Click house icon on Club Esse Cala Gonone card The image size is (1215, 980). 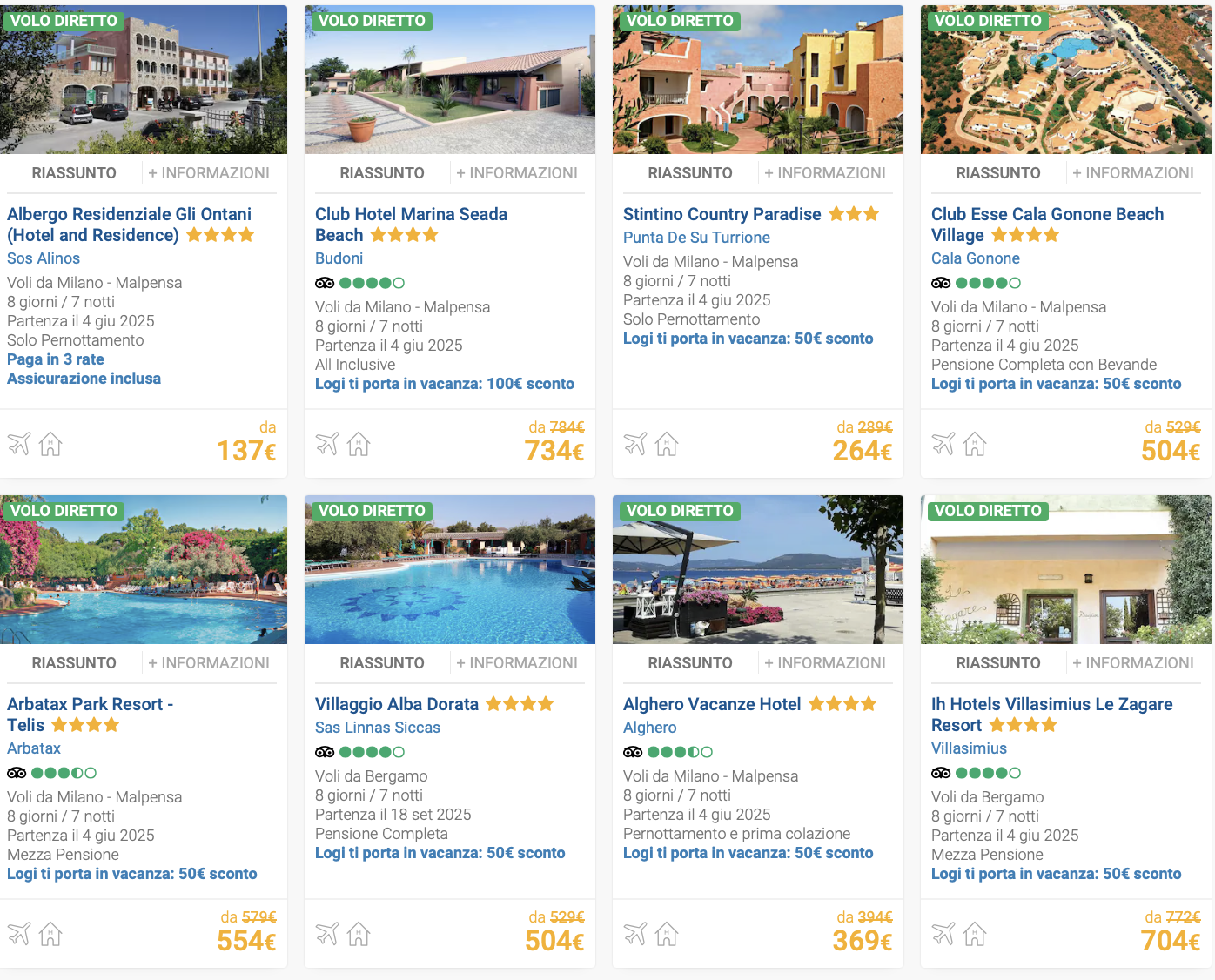[975, 444]
